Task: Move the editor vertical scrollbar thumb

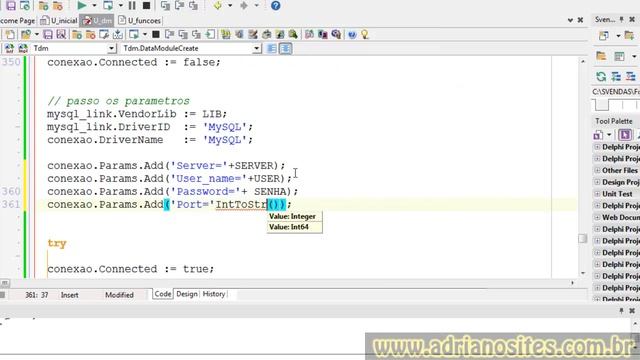Action: coord(583,238)
